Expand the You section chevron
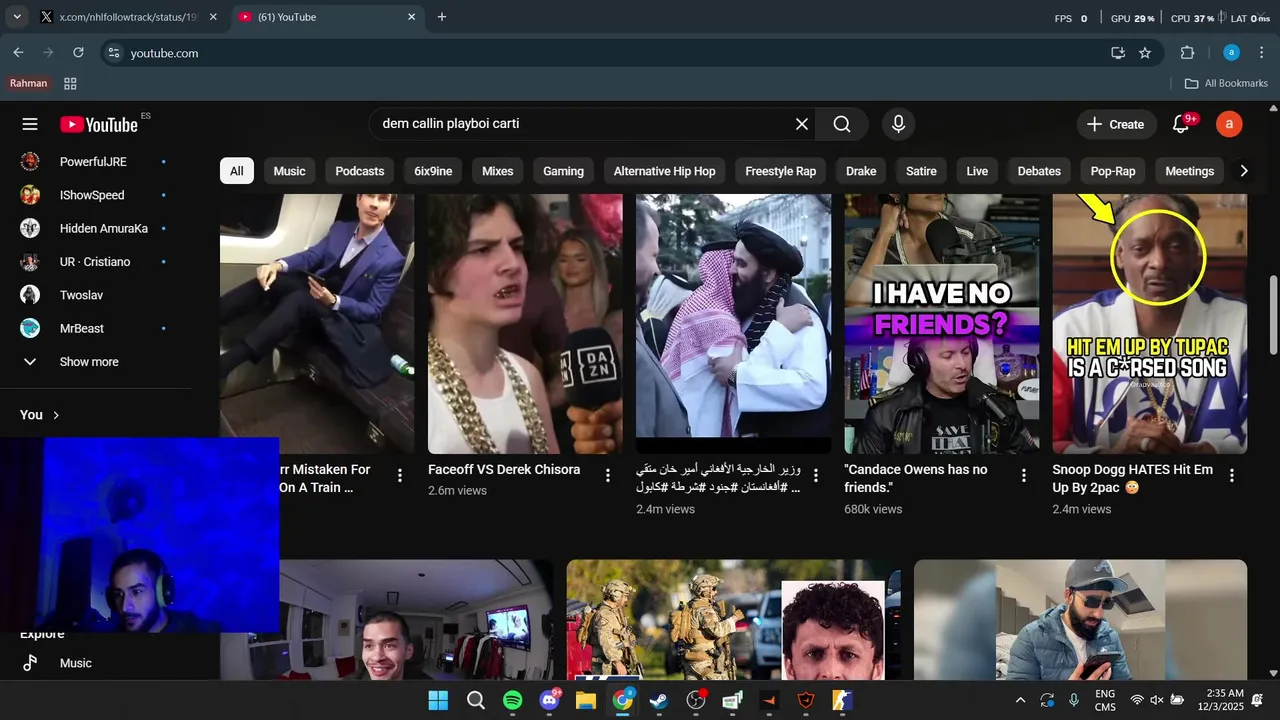 pyautogui.click(x=56, y=415)
